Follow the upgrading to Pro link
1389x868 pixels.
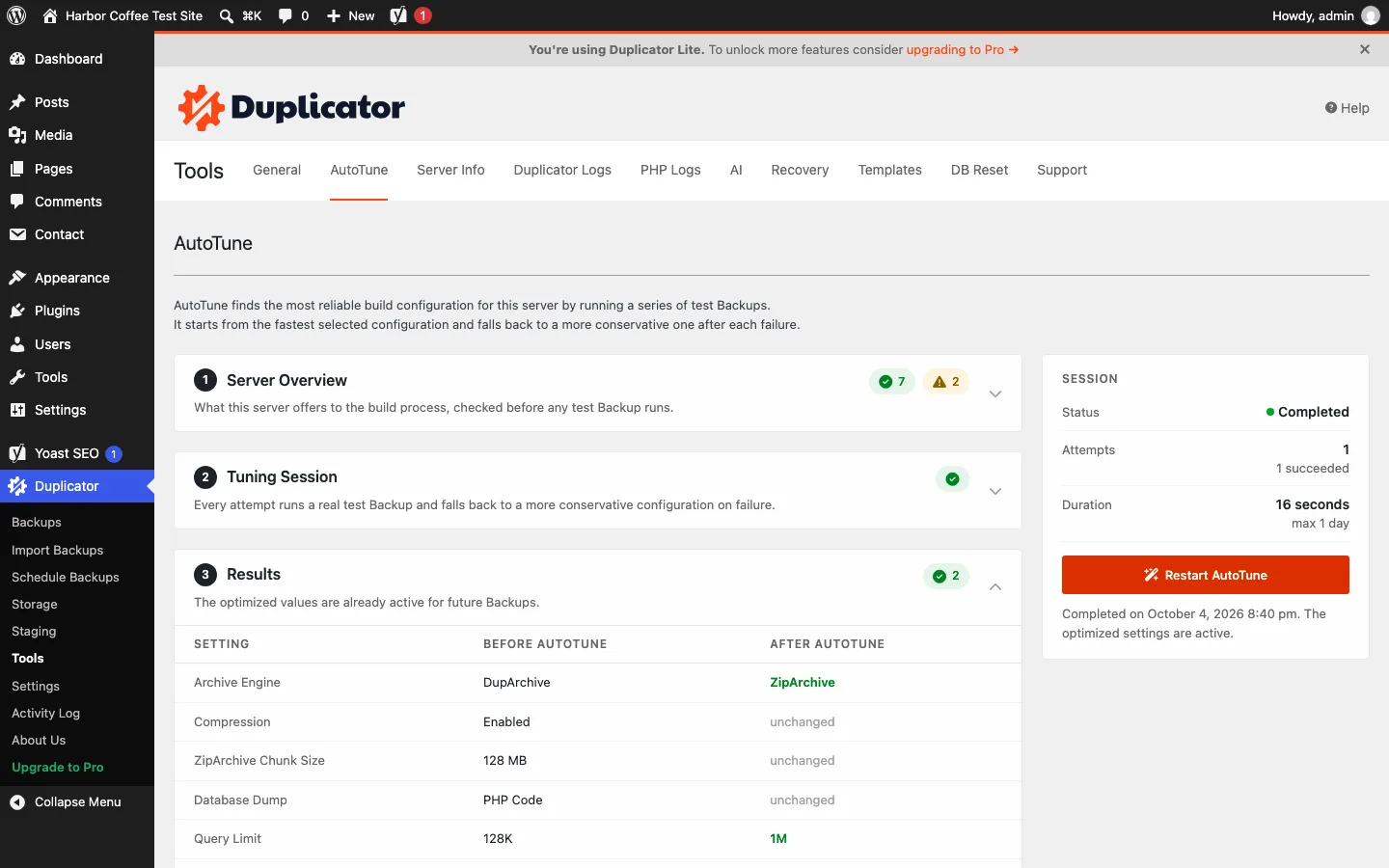pyautogui.click(x=962, y=49)
